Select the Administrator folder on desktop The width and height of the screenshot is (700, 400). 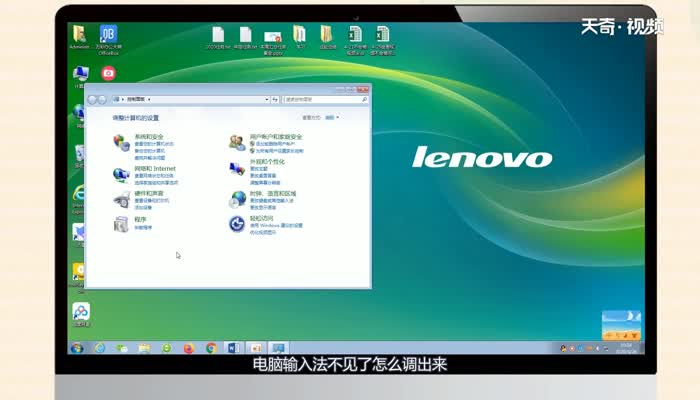tap(79, 37)
